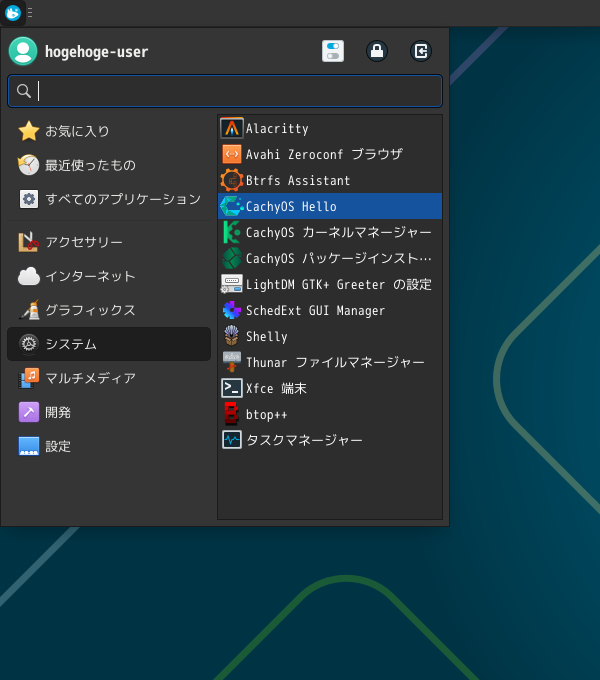Click the SchedExt GUI Manager icon

coord(232,311)
